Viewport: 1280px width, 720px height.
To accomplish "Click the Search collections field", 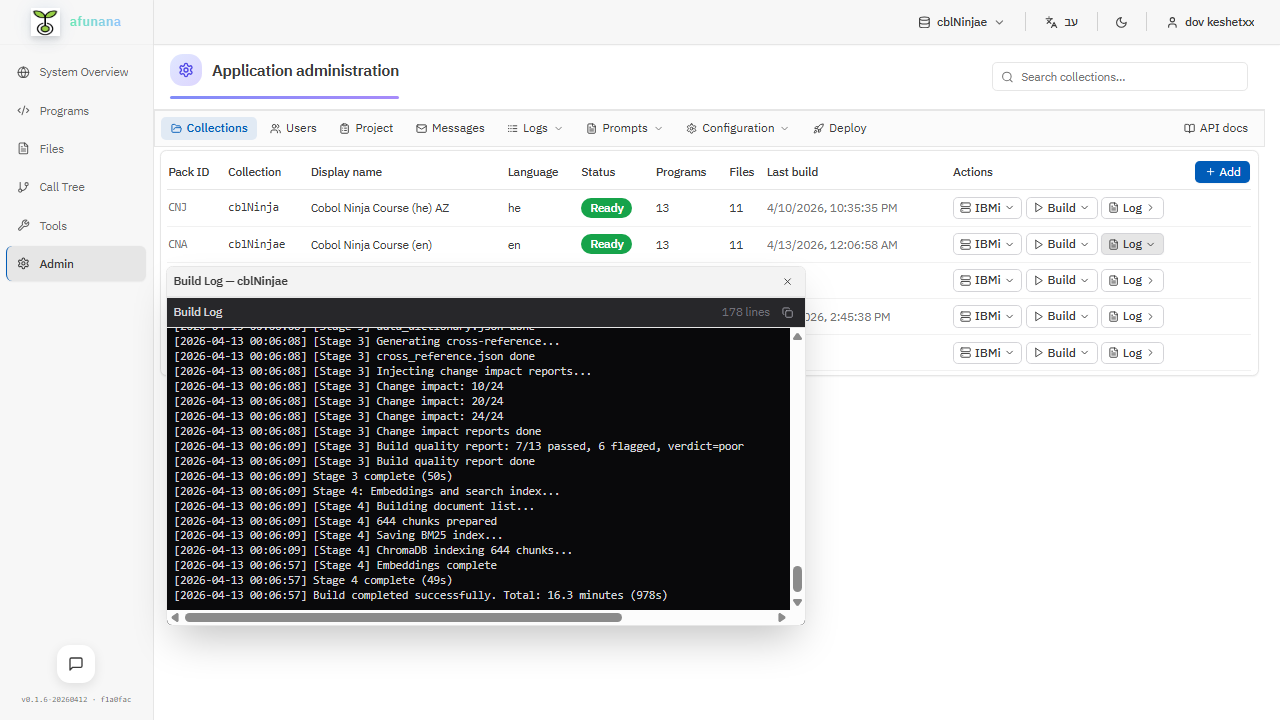I will [x=1119, y=76].
